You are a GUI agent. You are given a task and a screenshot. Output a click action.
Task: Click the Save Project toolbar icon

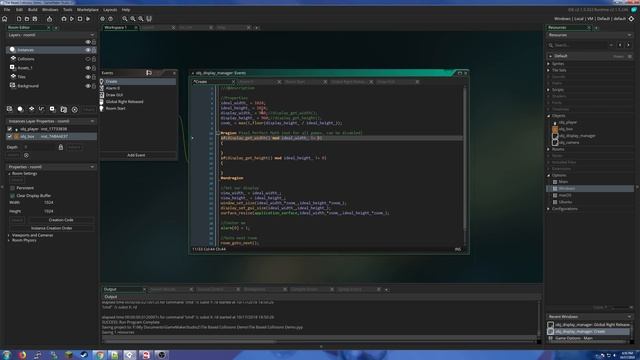pyautogui.click(x=35, y=19)
